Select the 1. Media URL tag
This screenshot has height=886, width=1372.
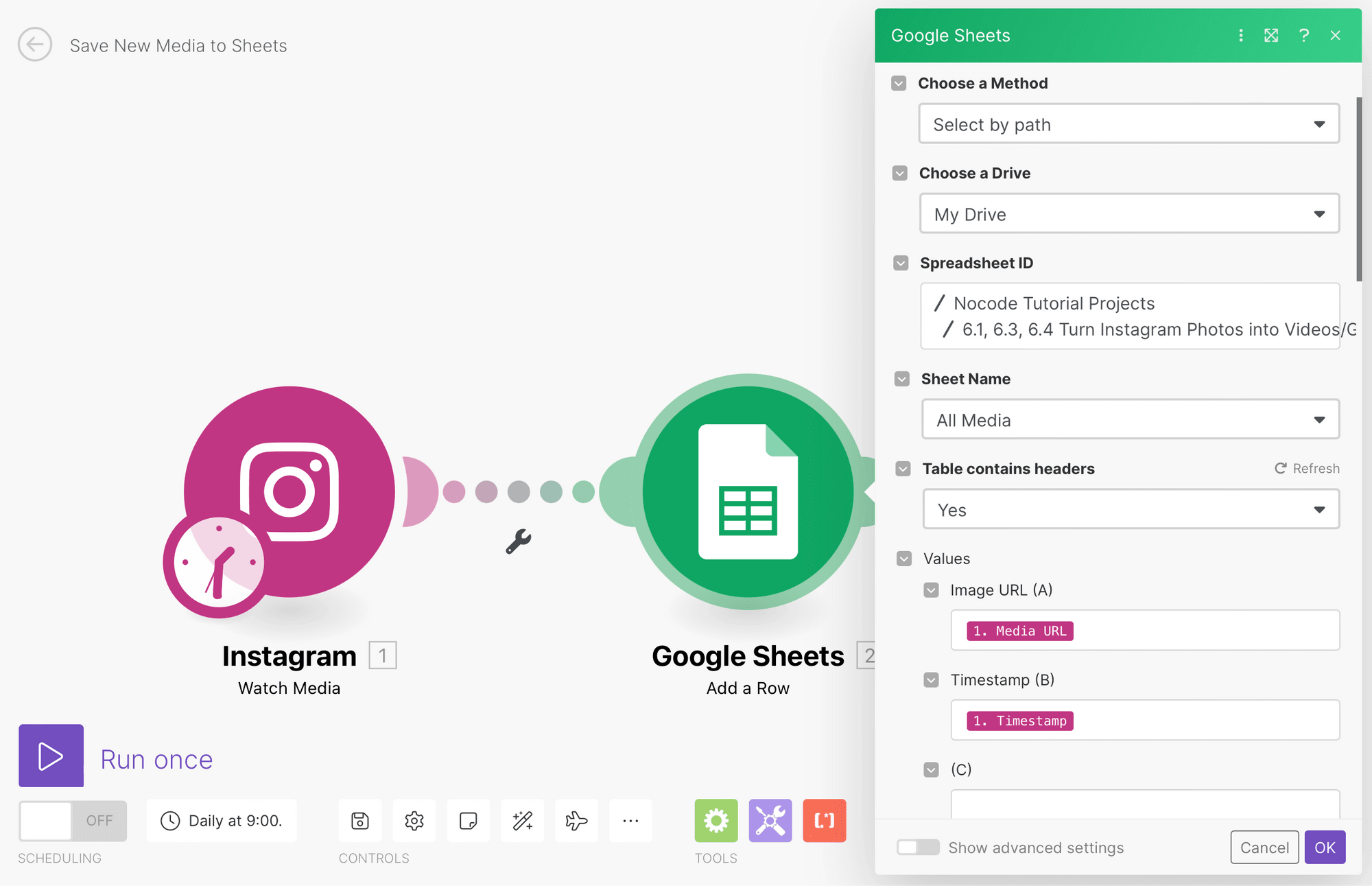[x=1020, y=631]
